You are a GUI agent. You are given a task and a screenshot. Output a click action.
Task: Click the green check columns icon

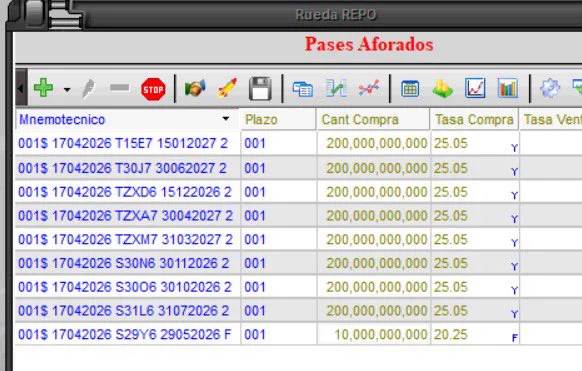click(336, 88)
